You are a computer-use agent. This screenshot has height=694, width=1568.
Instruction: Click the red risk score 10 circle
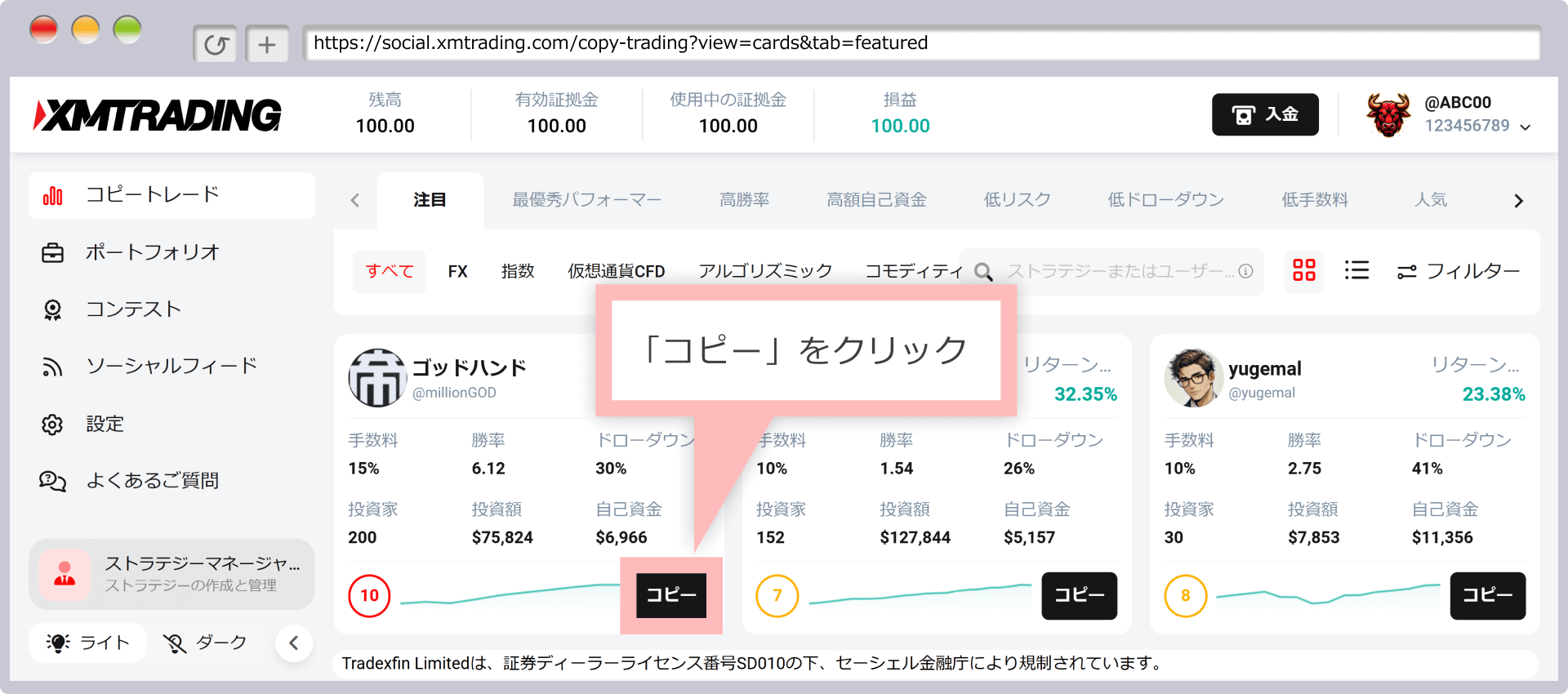point(369,596)
